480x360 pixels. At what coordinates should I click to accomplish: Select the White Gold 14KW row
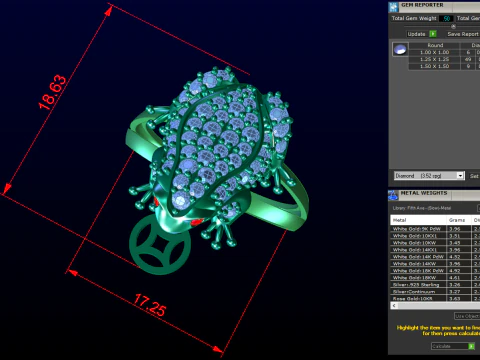coord(435,264)
